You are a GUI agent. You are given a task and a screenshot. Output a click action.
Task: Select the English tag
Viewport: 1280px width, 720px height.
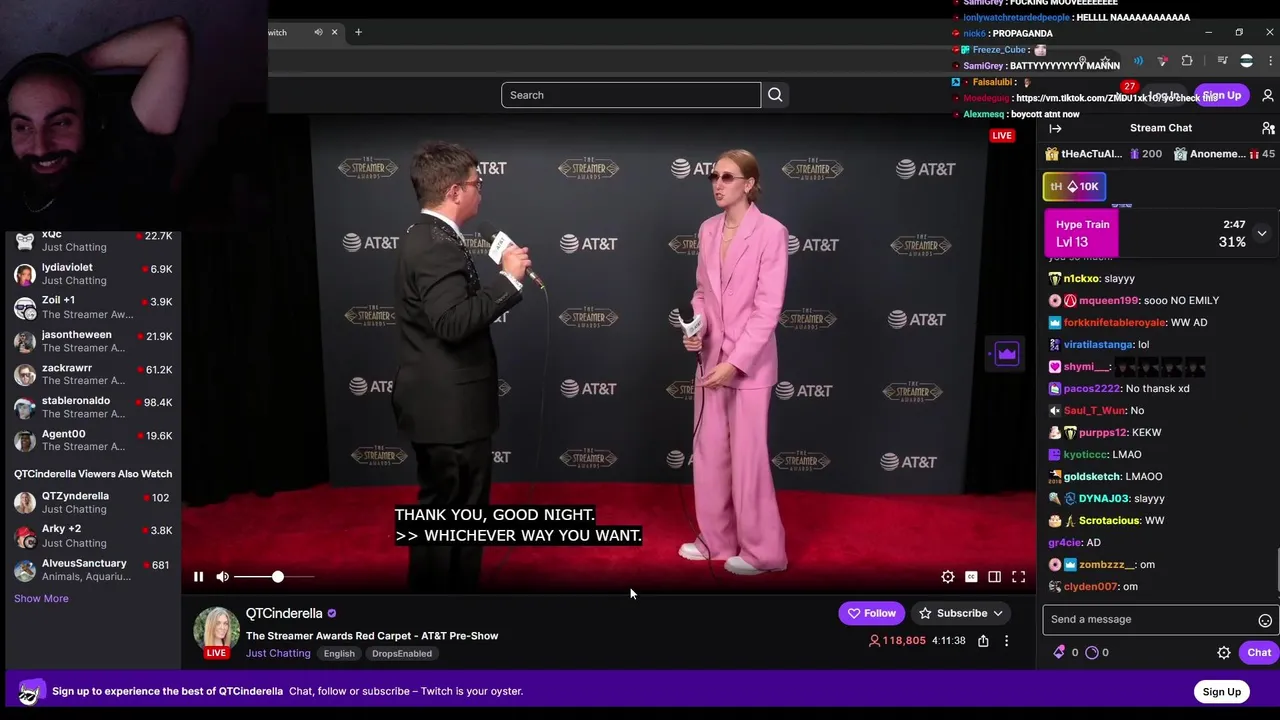339,653
